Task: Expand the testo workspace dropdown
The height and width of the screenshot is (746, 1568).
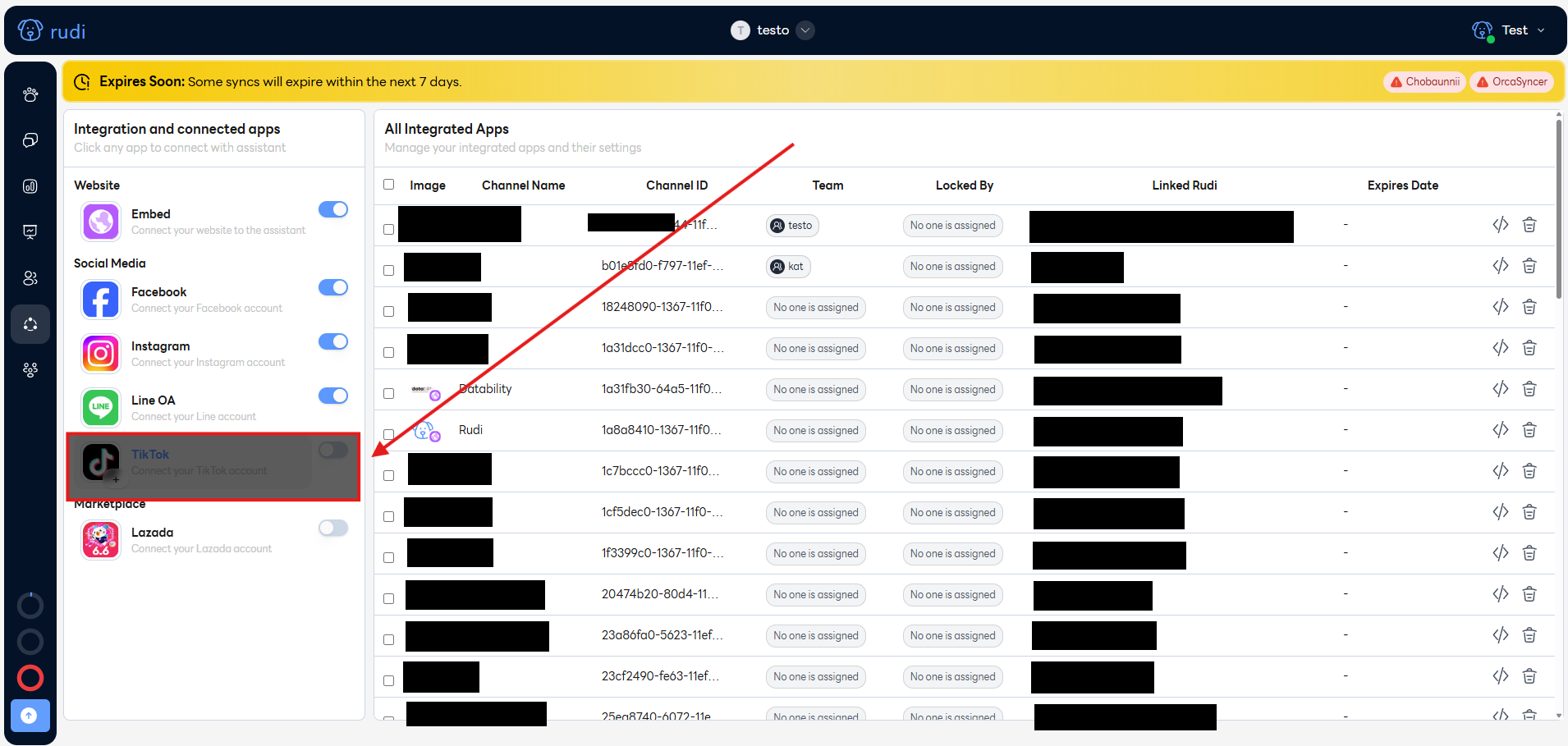Action: click(x=806, y=30)
